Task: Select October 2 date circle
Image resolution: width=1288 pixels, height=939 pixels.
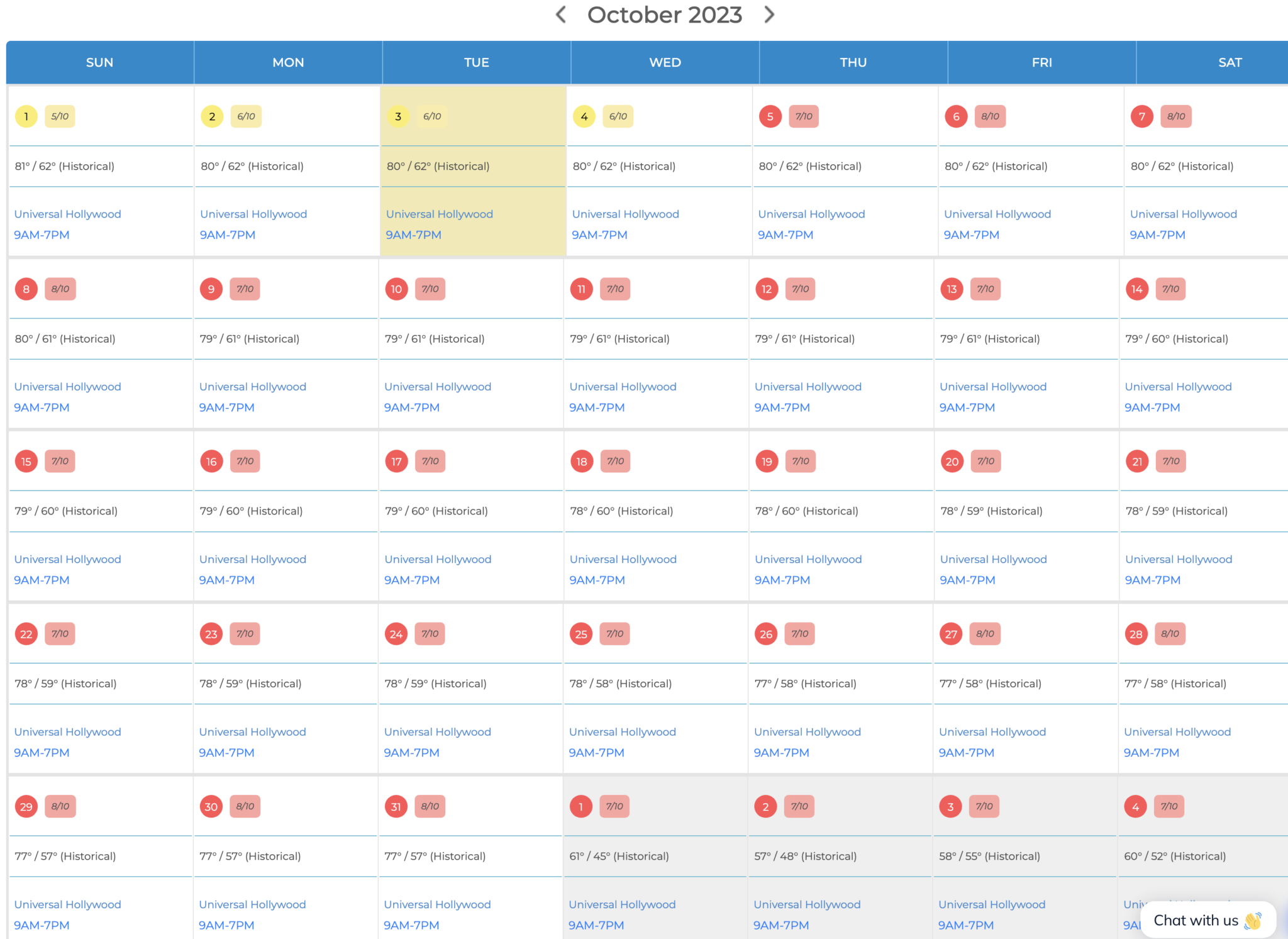Action: click(x=212, y=116)
